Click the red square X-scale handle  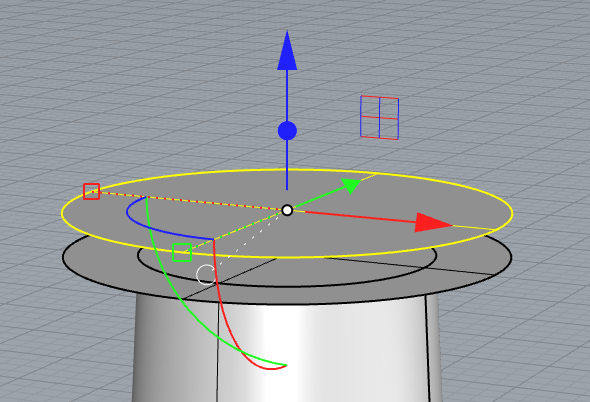point(91,191)
